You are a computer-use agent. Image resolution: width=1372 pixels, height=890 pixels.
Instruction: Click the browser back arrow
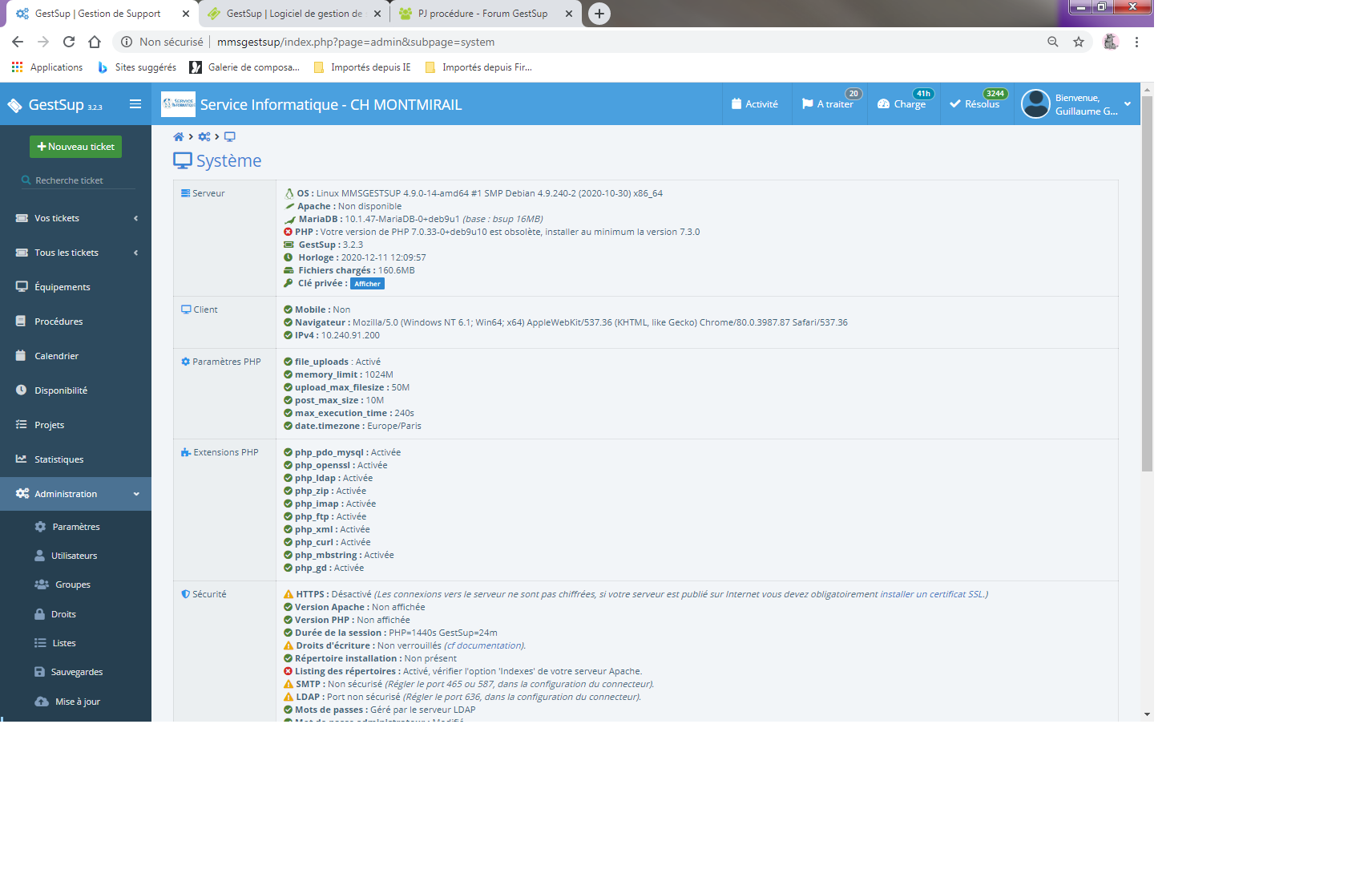click(x=18, y=42)
